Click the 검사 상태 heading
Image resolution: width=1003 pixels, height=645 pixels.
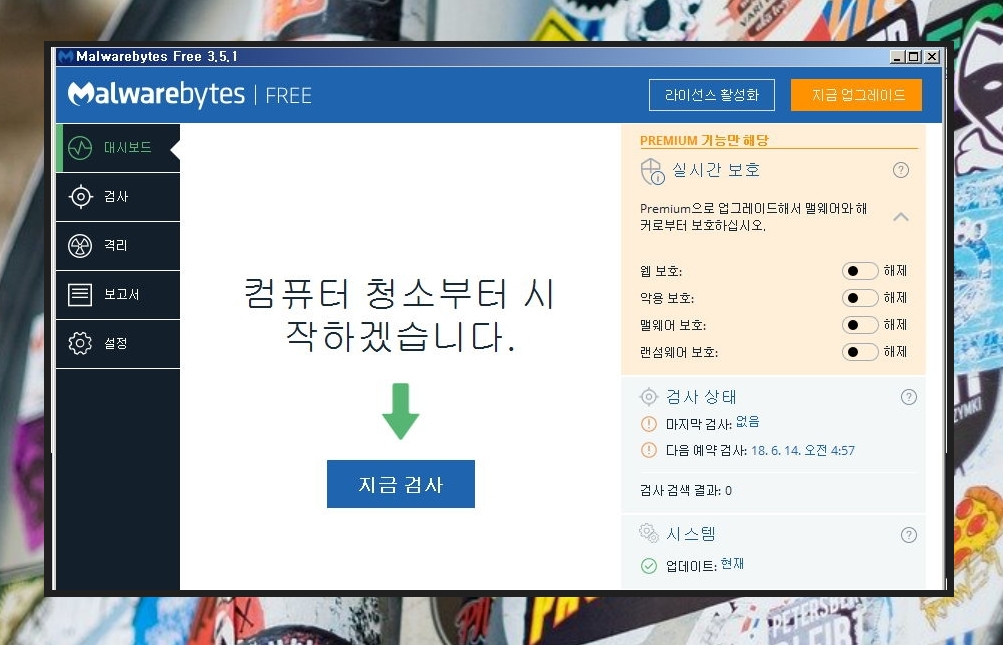701,397
